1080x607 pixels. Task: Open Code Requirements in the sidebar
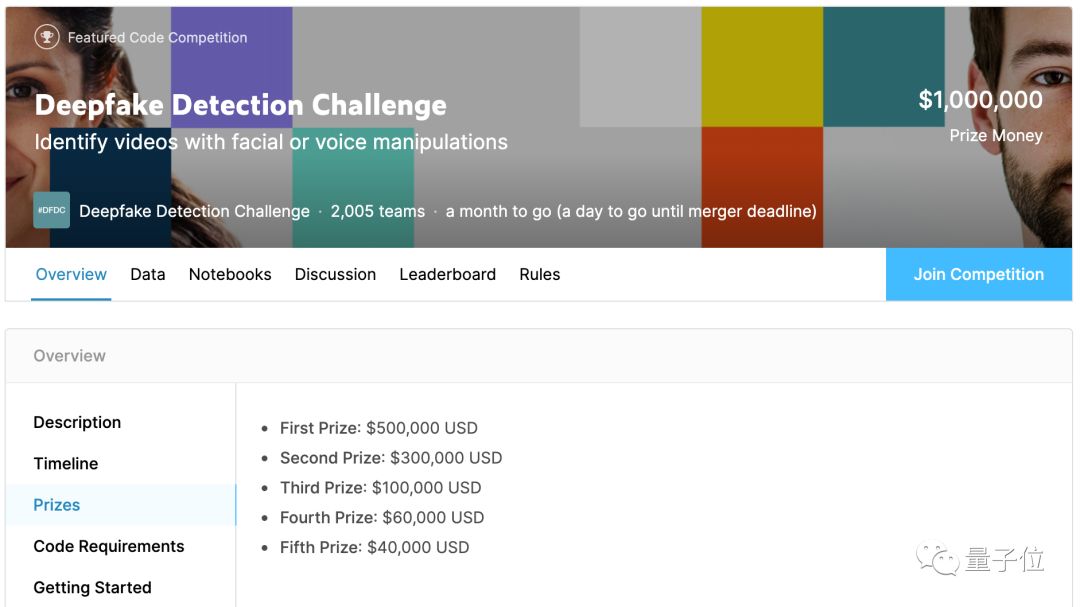coord(109,546)
